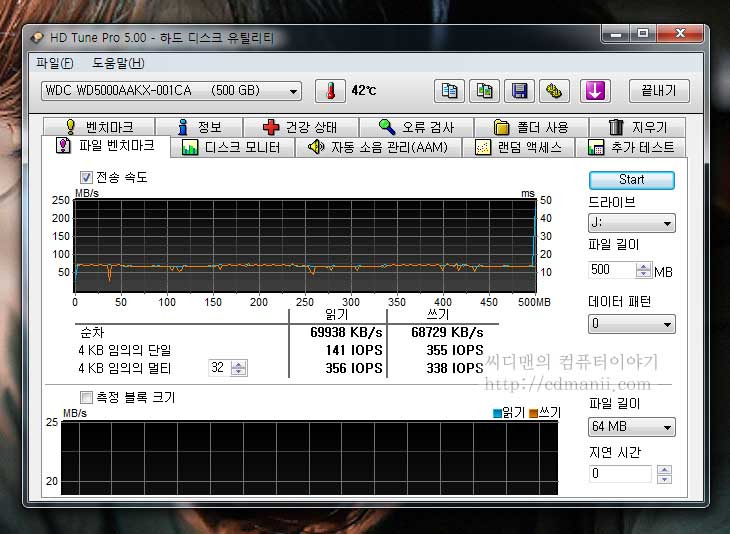The width and height of the screenshot is (730, 534).
Task: Click the temperature thermometer icon
Action: pyautogui.click(x=330, y=91)
